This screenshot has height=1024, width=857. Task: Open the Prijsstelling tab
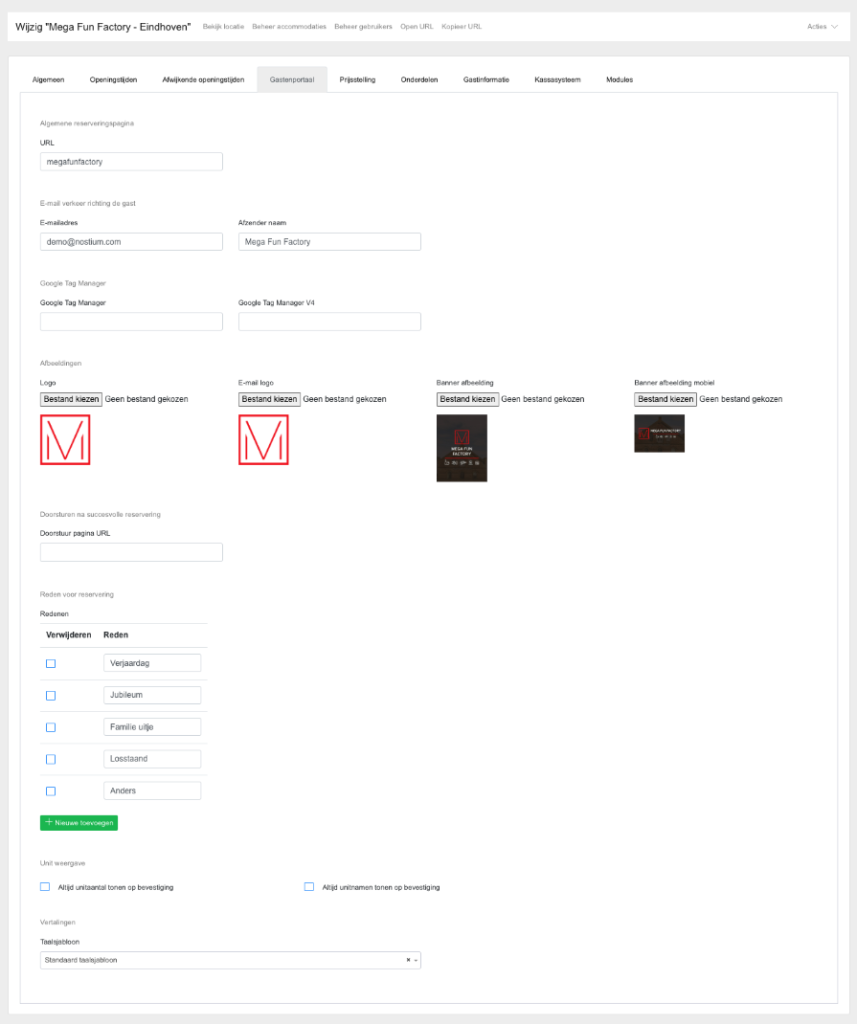pos(357,79)
